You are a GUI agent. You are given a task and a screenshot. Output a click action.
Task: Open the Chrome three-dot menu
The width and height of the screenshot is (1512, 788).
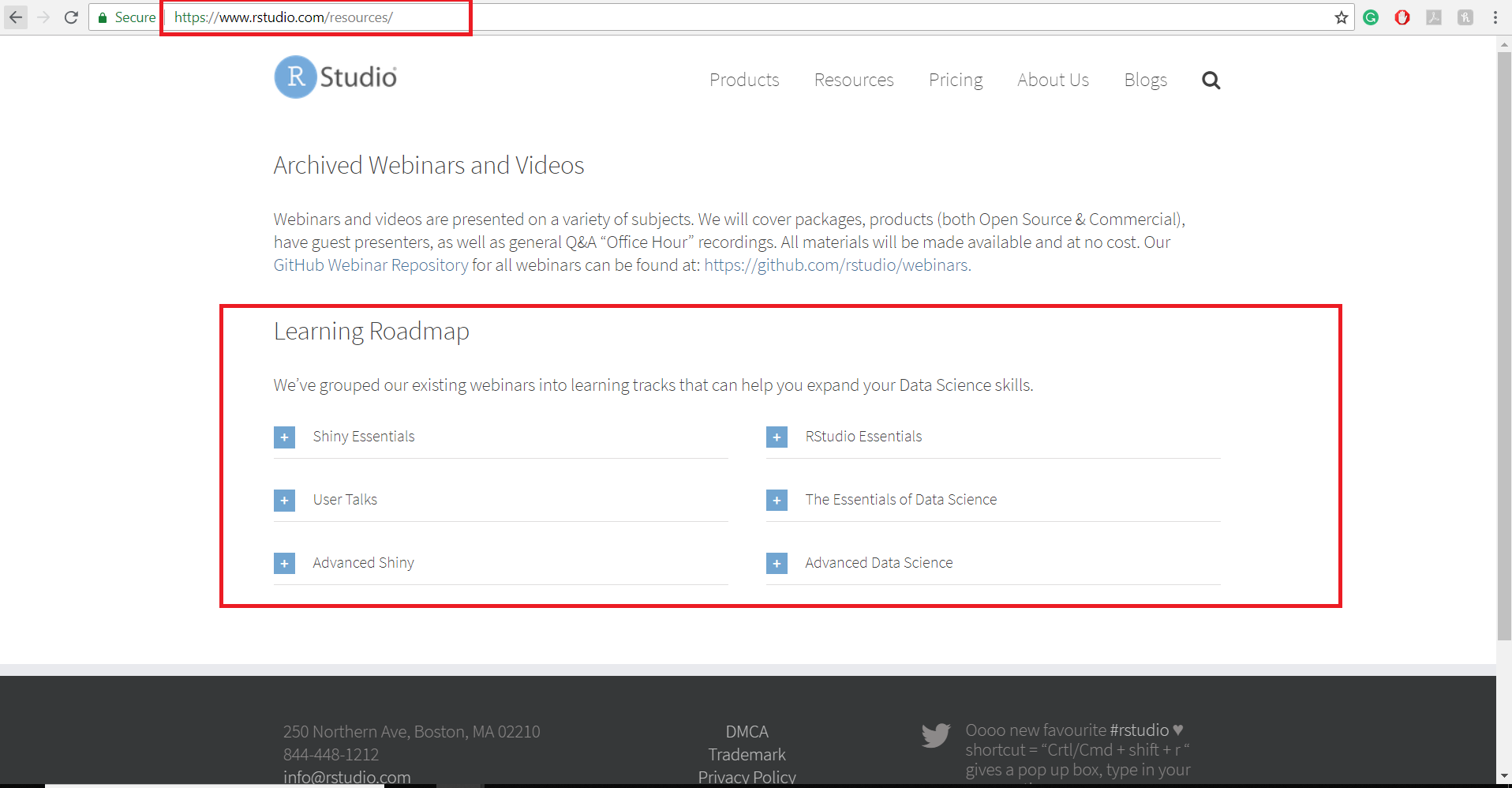click(1495, 17)
